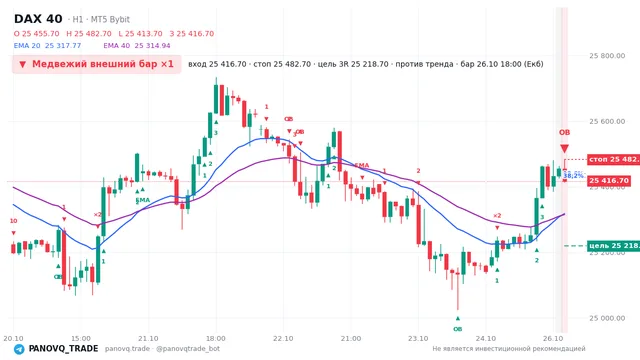Click the red '10' signal marker at chart start
The height and width of the screenshot is (360, 640).
coord(13,221)
